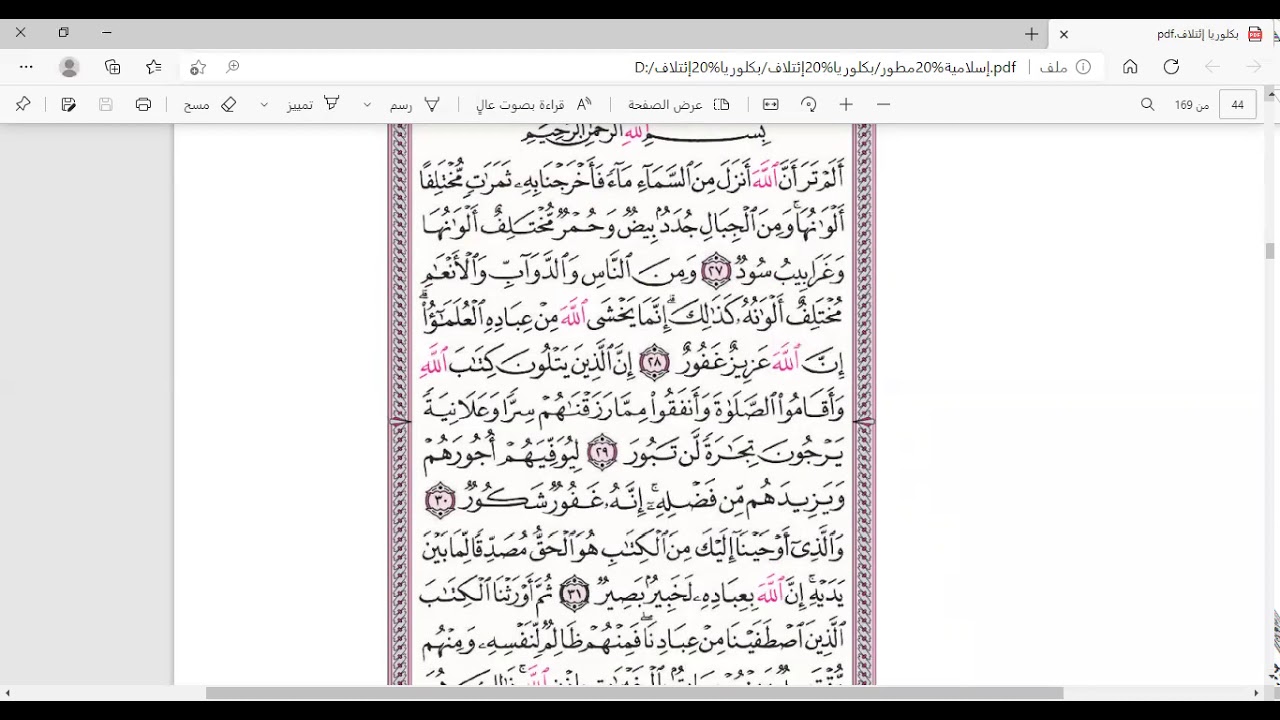The image size is (1280, 720).
Task: Click the address bar URL text
Action: tap(825, 67)
